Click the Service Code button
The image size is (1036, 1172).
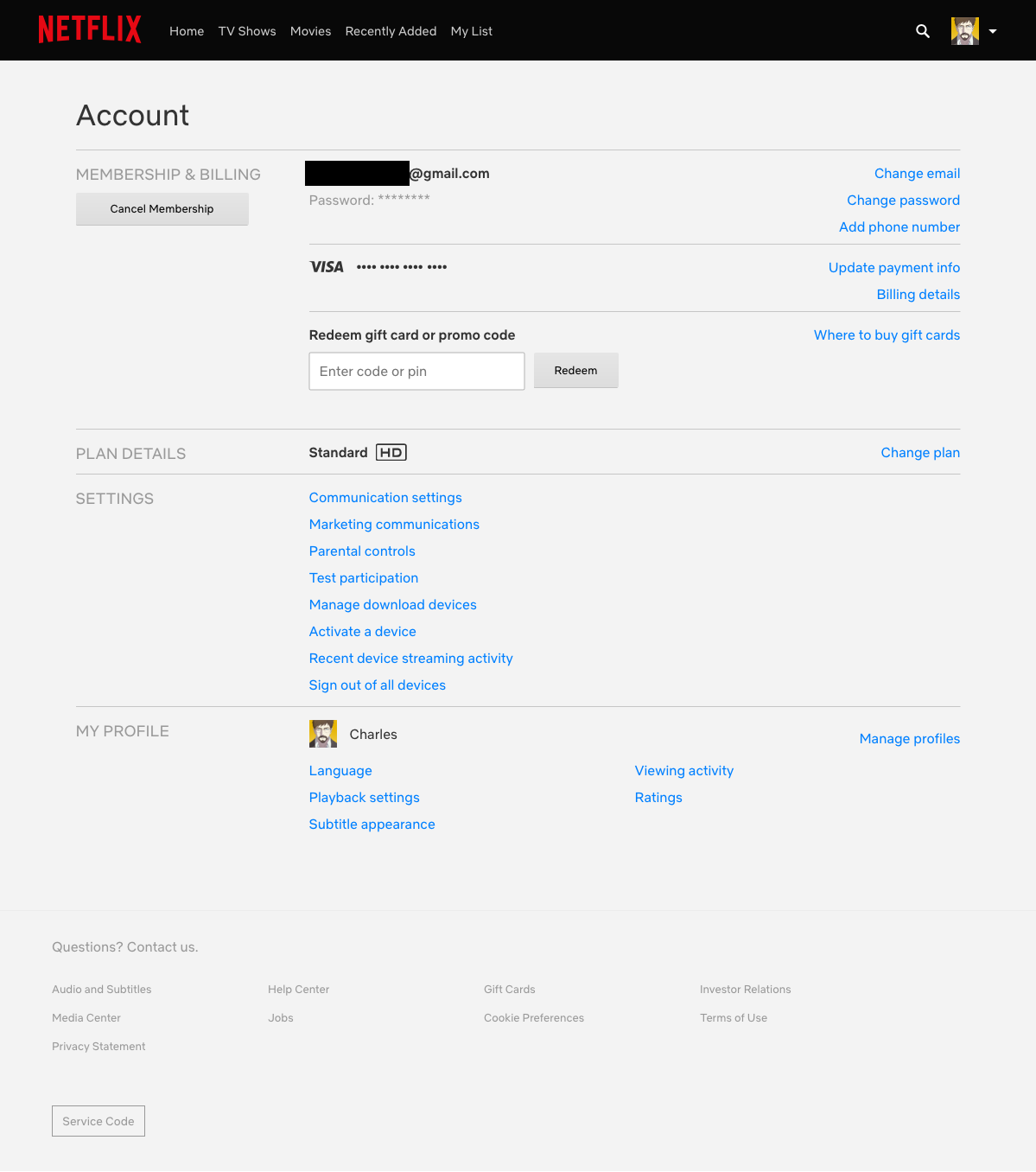[x=99, y=1121]
